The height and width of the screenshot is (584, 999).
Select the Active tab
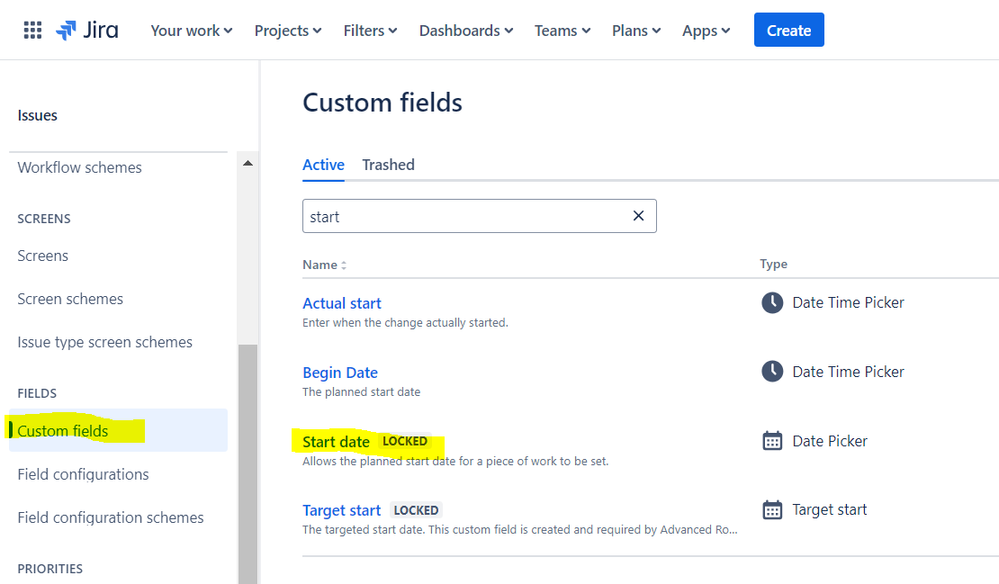coord(323,165)
